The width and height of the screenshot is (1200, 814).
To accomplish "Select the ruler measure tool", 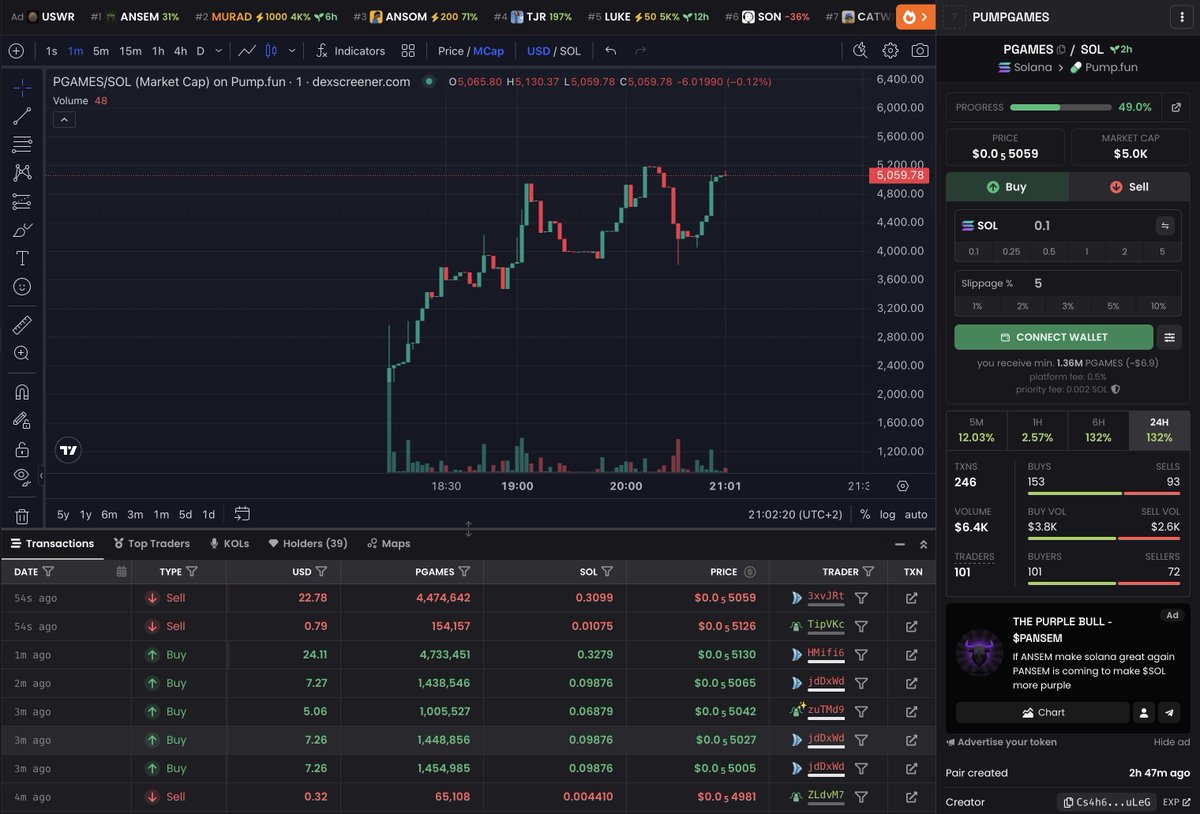I will [x=22, y=325].
